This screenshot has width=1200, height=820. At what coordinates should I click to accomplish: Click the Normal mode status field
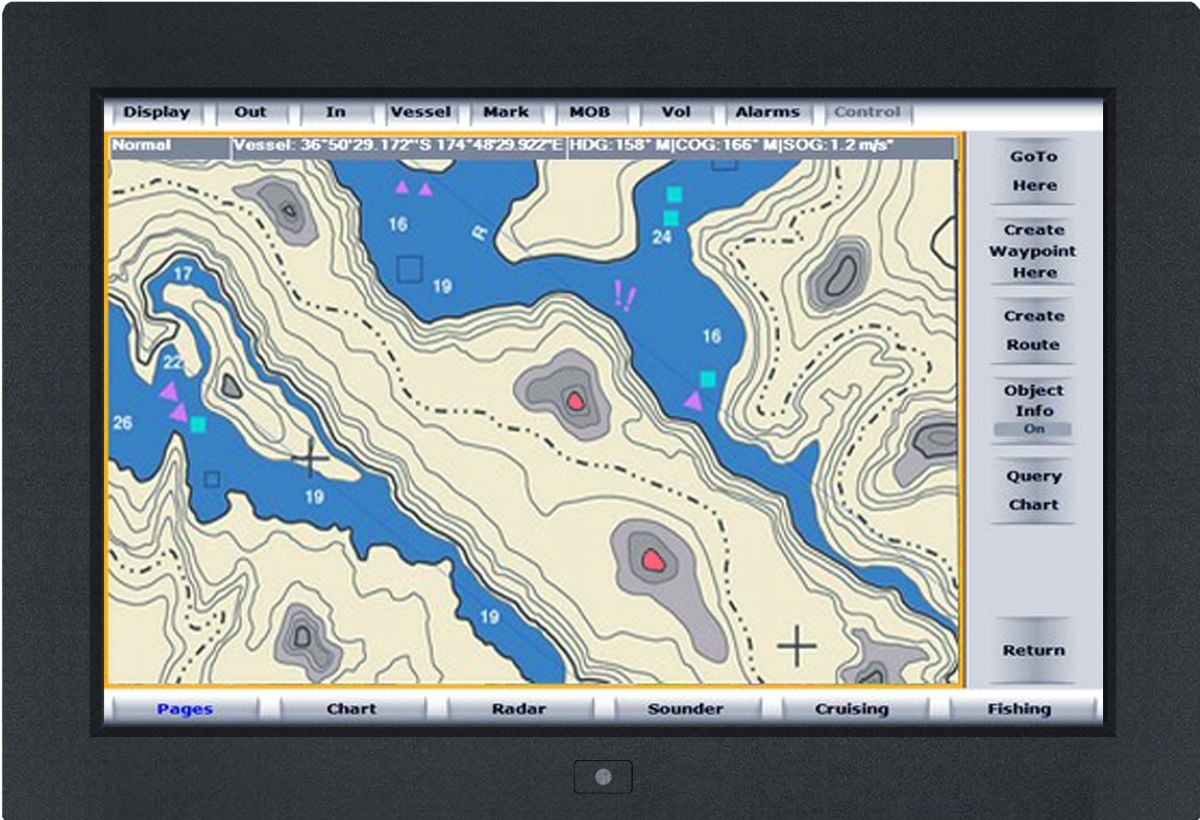point(169,146)
